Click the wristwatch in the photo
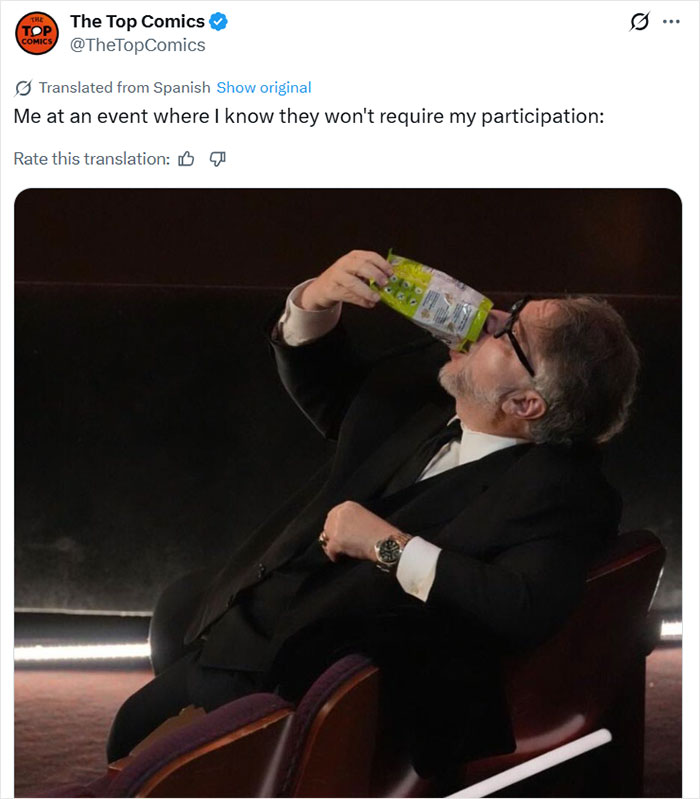This screenshot has width=700, height=799. (390, 549)
